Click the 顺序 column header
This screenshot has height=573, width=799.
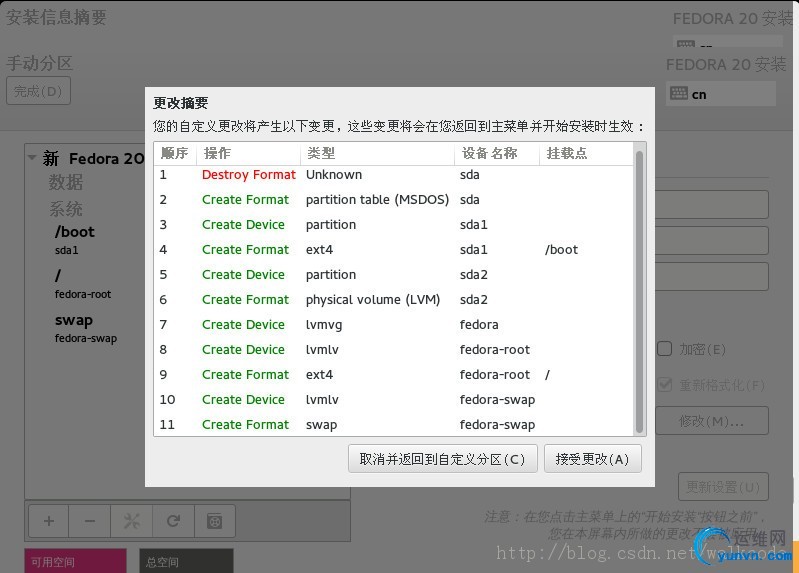tap(175, 153)
